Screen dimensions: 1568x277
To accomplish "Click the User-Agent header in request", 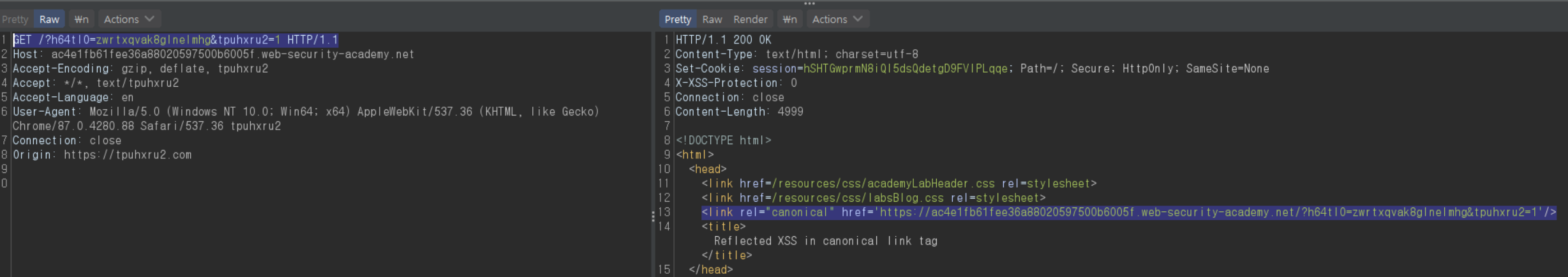I will (305, 112).
